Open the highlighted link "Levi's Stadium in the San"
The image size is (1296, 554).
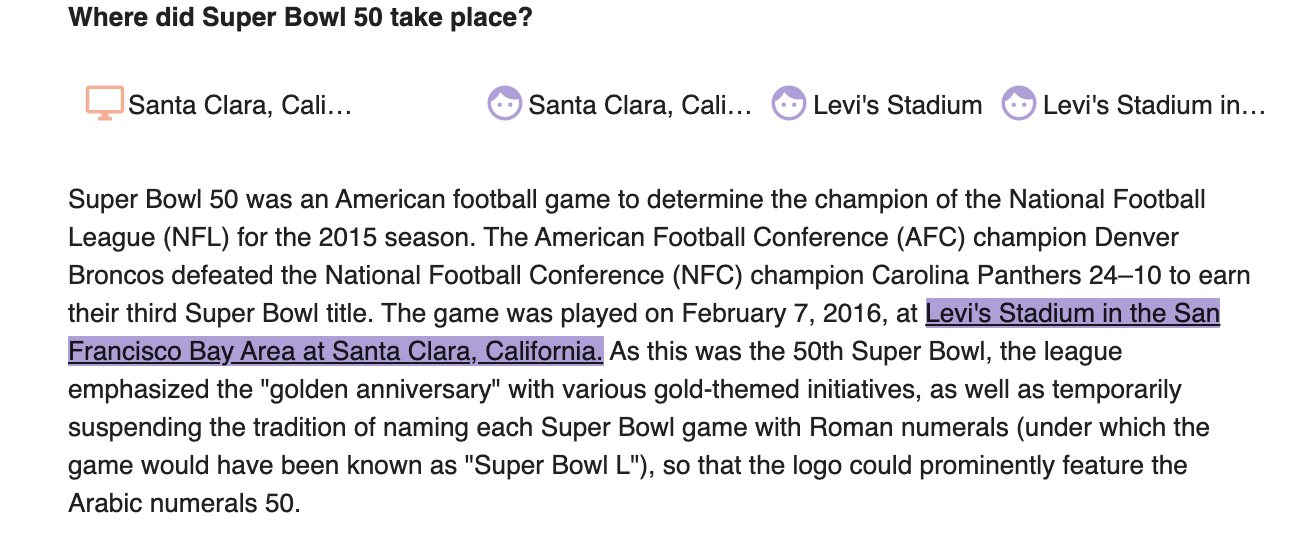pos(1073,313)
